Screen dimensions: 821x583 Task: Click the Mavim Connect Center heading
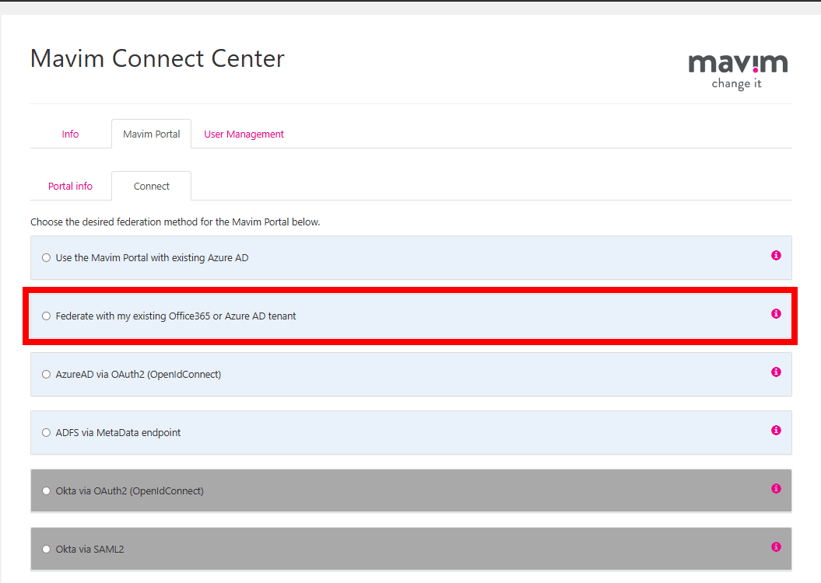(157, 58)
